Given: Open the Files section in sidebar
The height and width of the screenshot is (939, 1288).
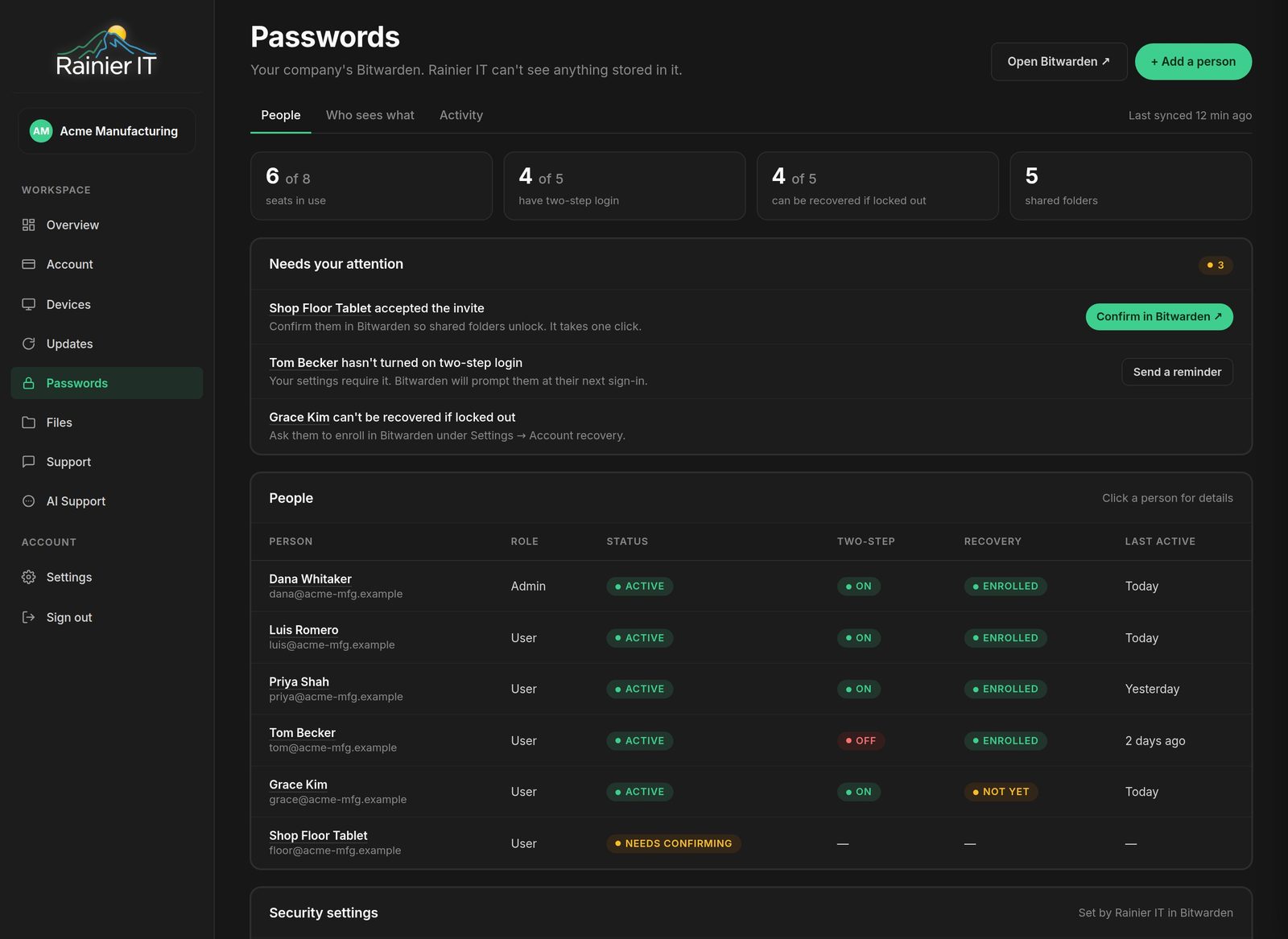Looking at the screenshot, I should [x=107, y=422].
